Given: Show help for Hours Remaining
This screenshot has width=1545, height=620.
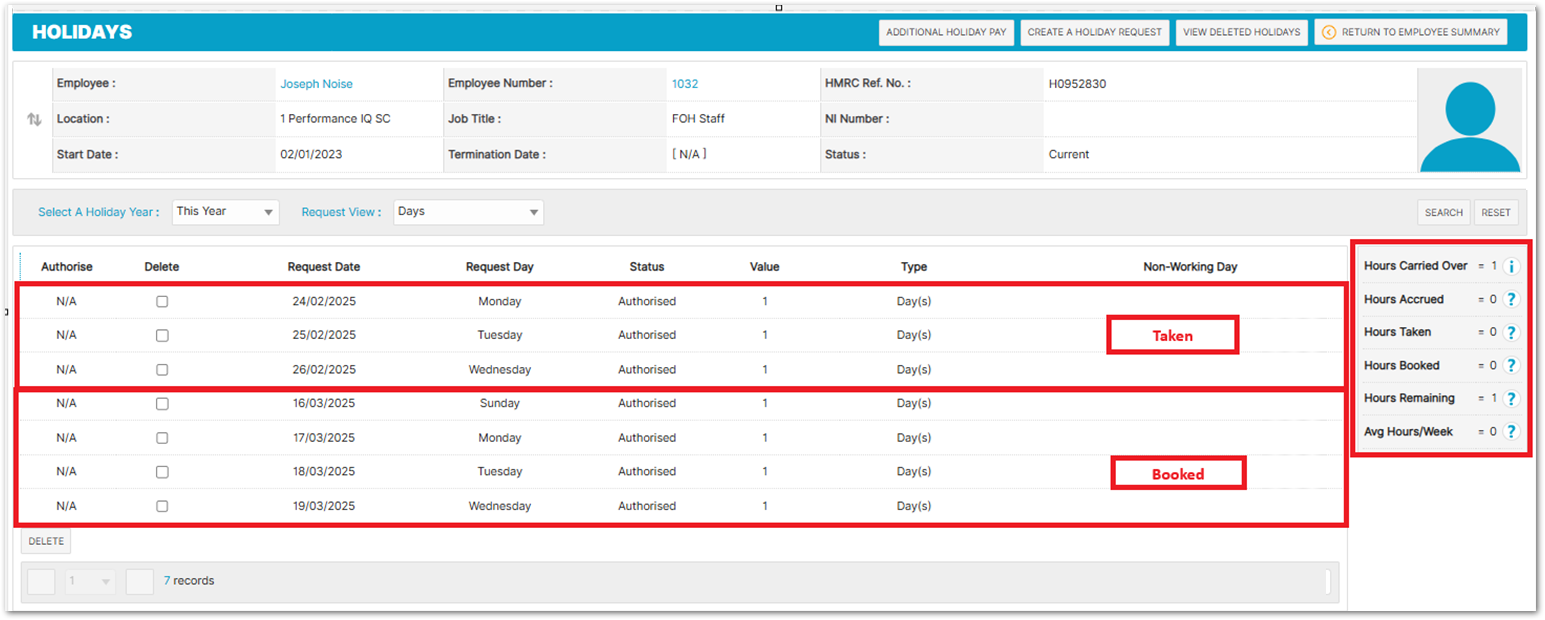Looking at the screenshot, I should [1511, 399].
